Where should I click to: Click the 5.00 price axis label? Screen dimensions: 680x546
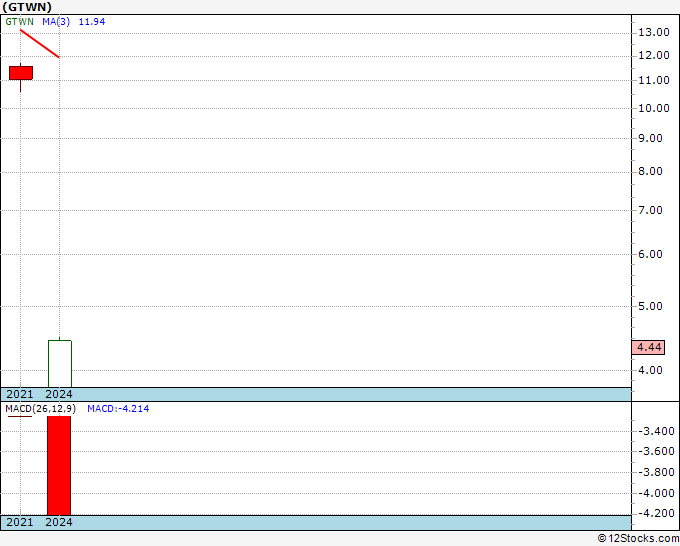click(650, 307)
